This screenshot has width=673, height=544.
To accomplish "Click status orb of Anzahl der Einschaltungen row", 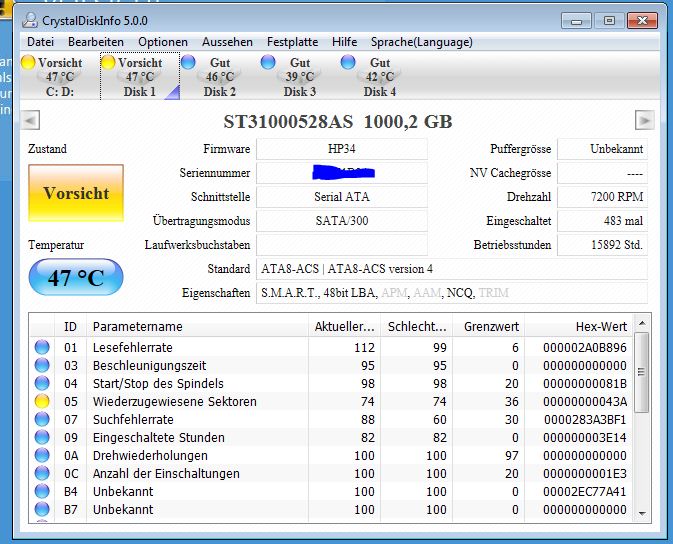I will pyautogui.click(x=42, y=473).
